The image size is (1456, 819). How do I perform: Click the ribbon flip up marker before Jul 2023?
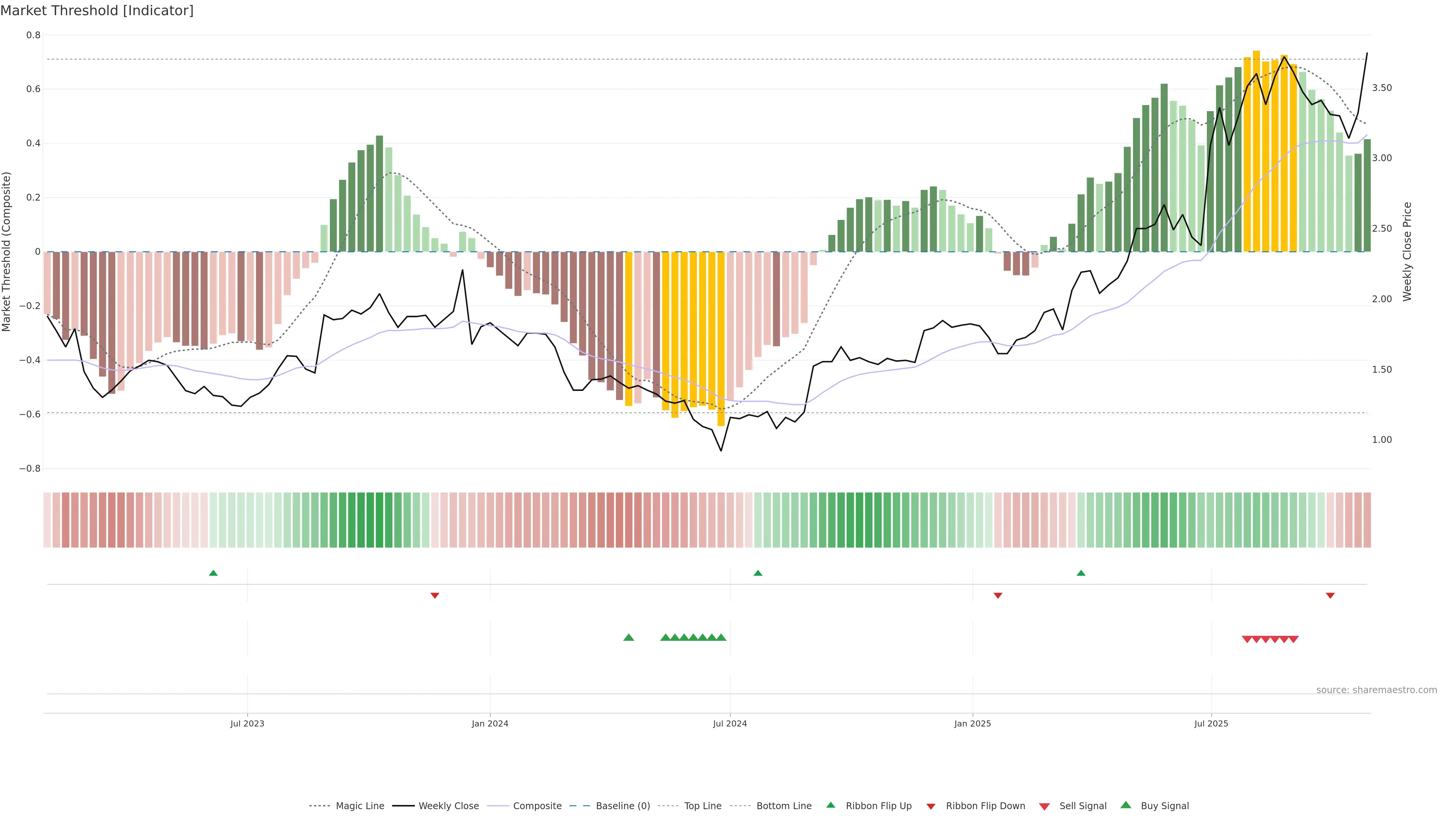click(x=213, y=573)
